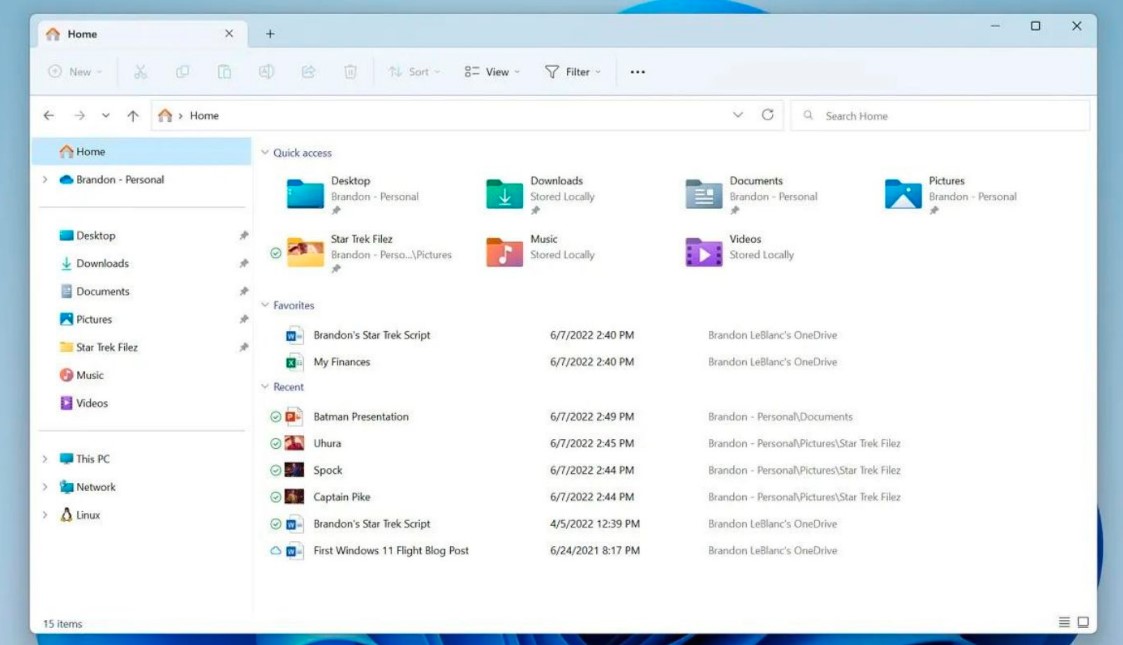The width and height of the screenshot is (1123, 645).
Task: Select the Spock recent file
Action: [x=587, y=470]
